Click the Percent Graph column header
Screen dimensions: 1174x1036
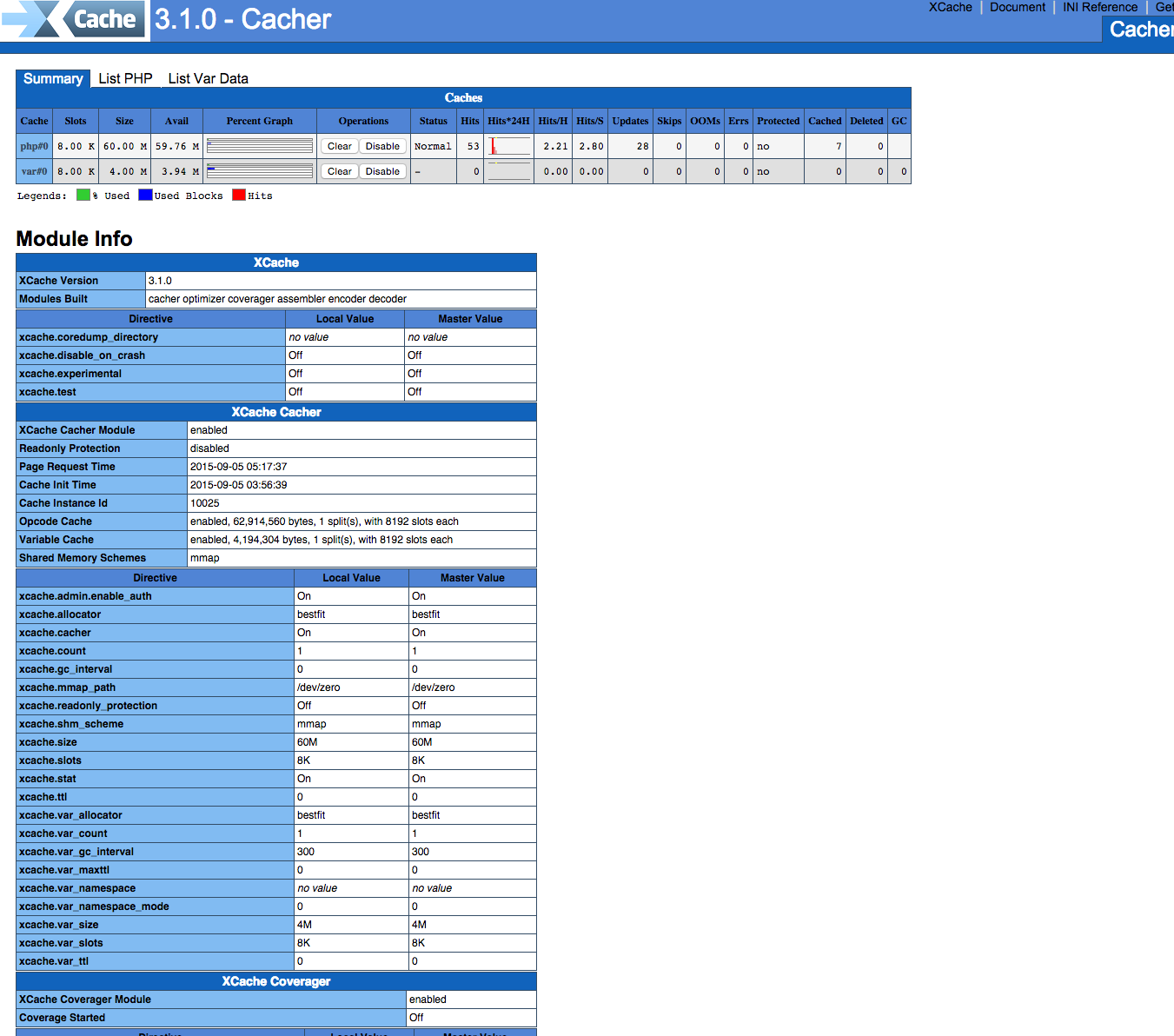[260, 121]
